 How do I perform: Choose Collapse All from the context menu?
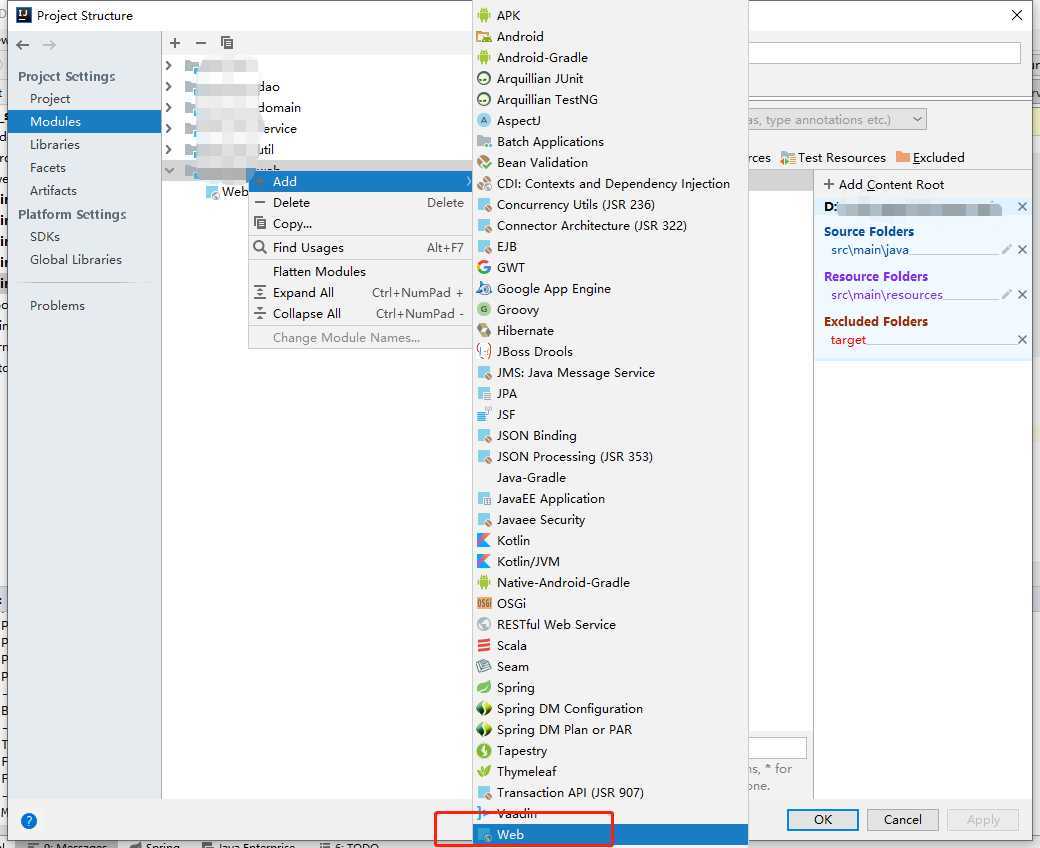(360, 314)
